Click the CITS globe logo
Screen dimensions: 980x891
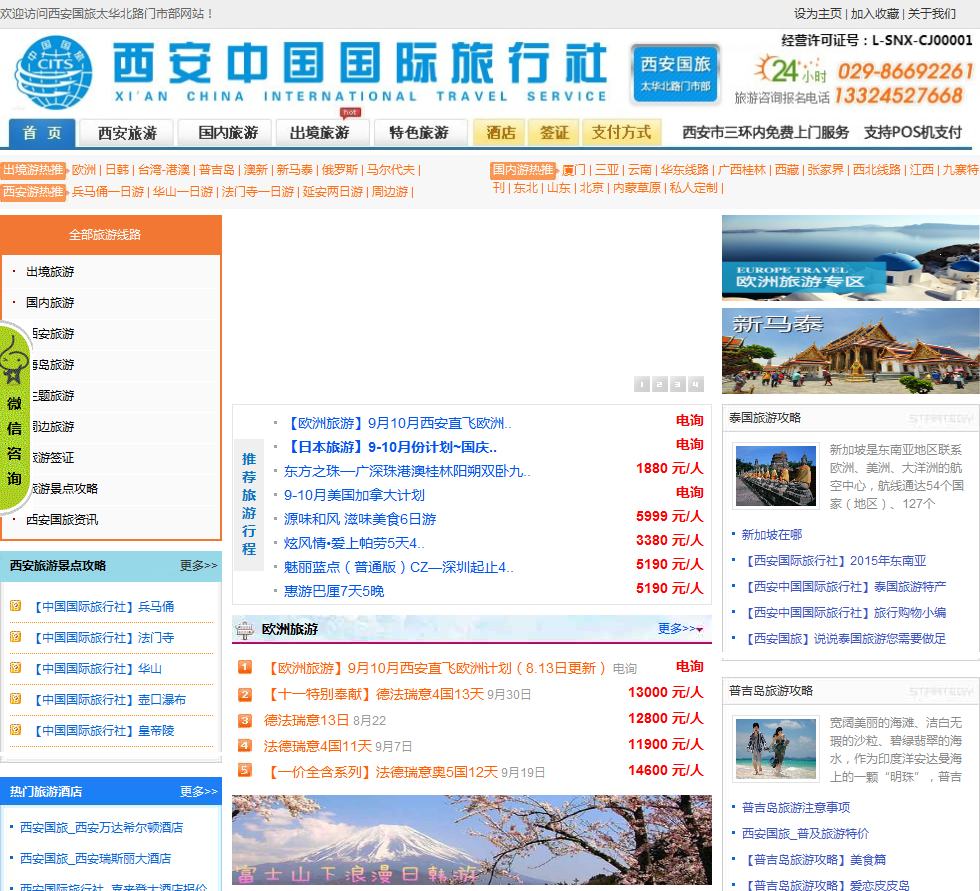pyautogui.click(x=54, y=72)
